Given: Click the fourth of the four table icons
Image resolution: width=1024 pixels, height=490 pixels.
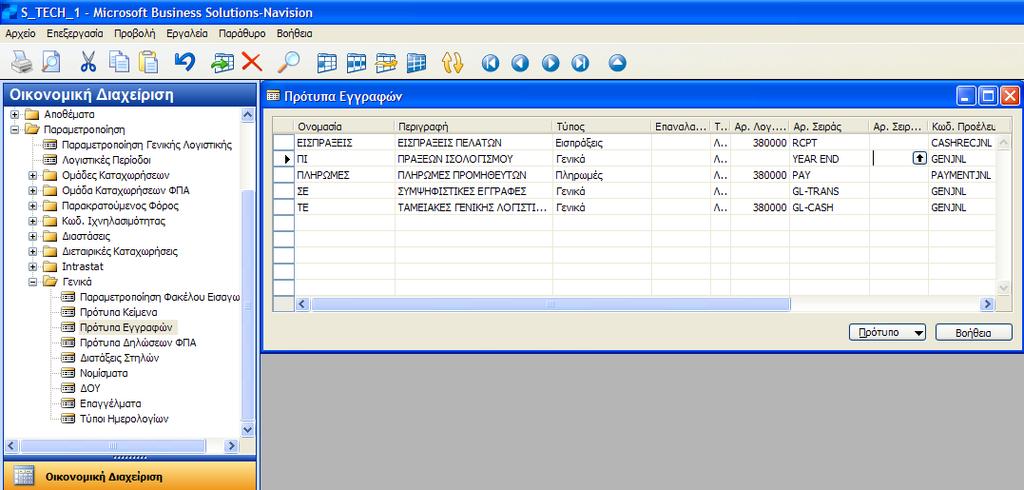Looking at the screenshot, I should [416, 63].
